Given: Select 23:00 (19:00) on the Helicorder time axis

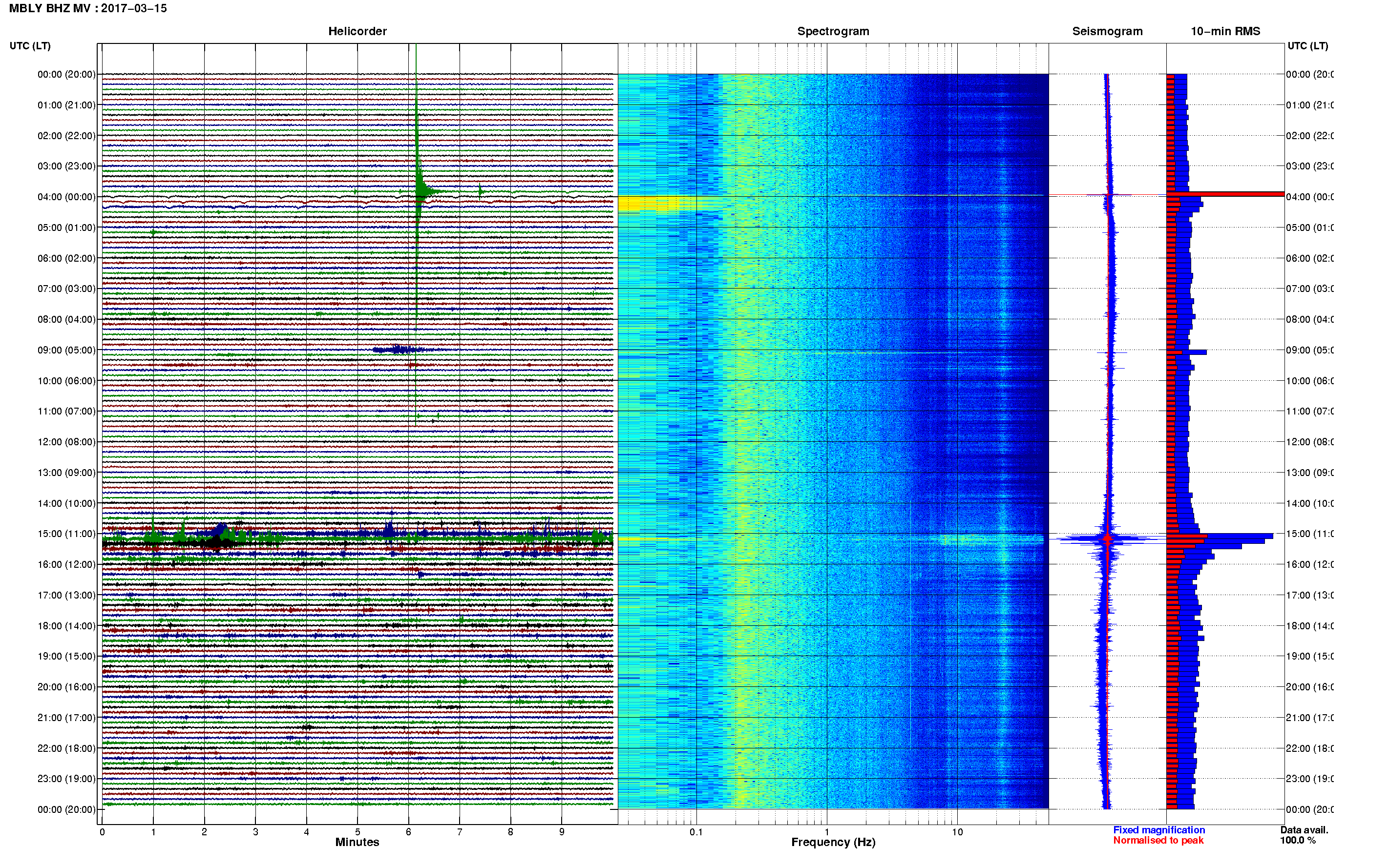Looking at the screenshot, I should [x=66, y=779].
